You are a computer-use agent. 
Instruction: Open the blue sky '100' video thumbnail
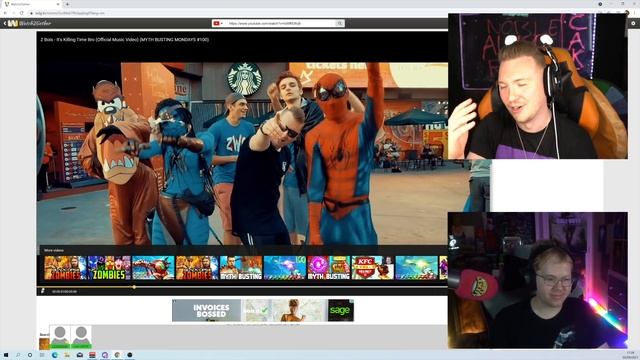pos(284,268)
